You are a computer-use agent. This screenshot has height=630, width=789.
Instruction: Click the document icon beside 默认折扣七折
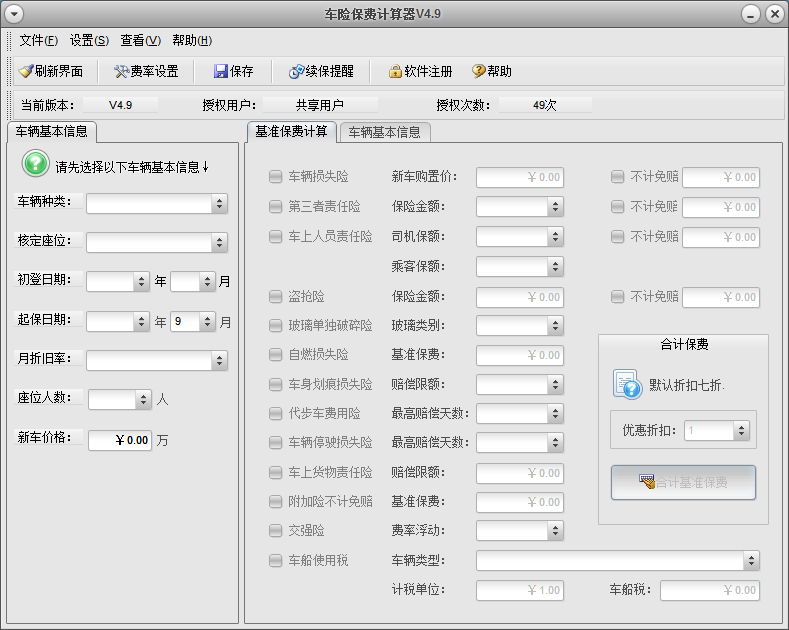(x=627, y=384)
